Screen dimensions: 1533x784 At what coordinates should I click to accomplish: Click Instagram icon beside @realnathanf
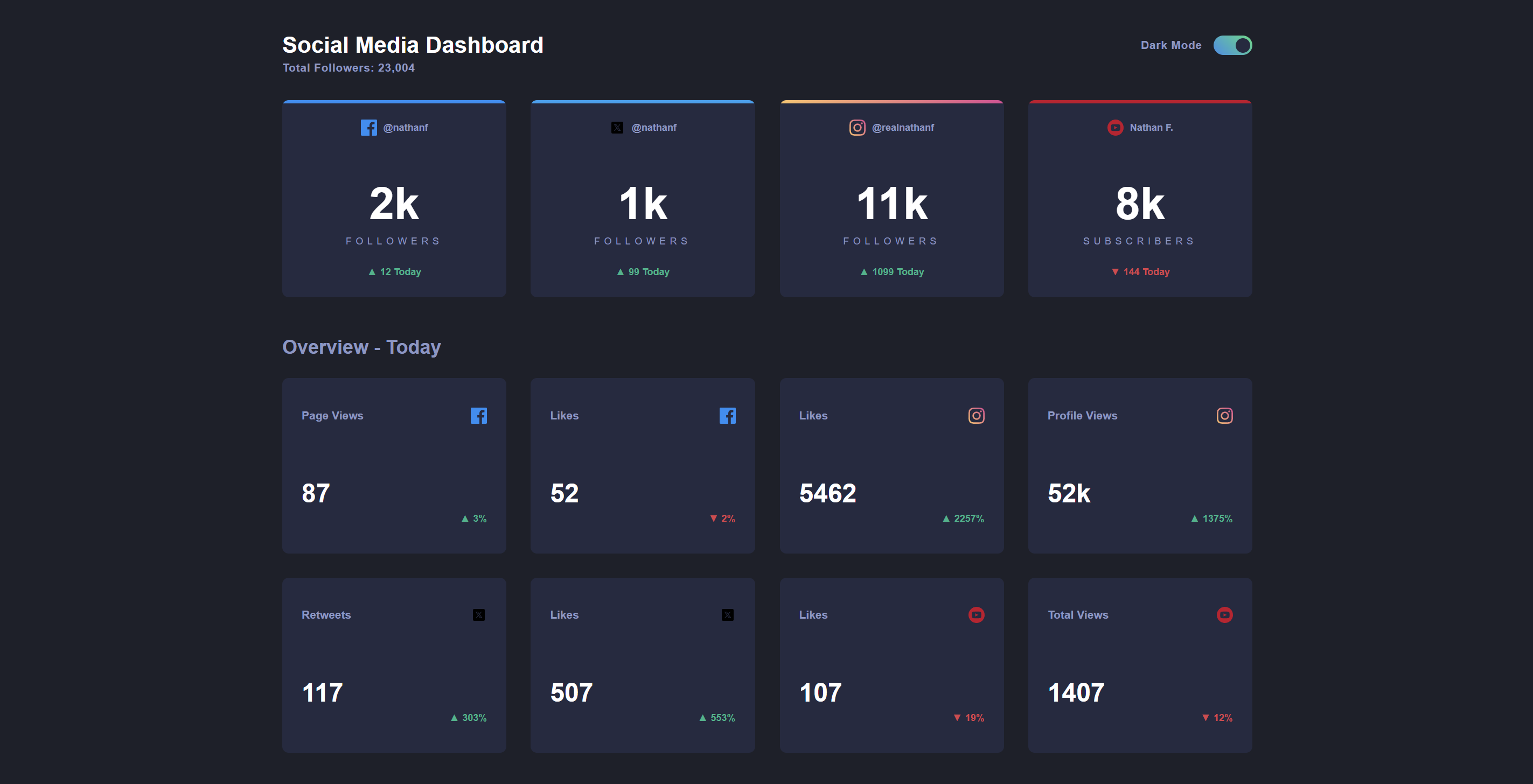click(857, 127)
